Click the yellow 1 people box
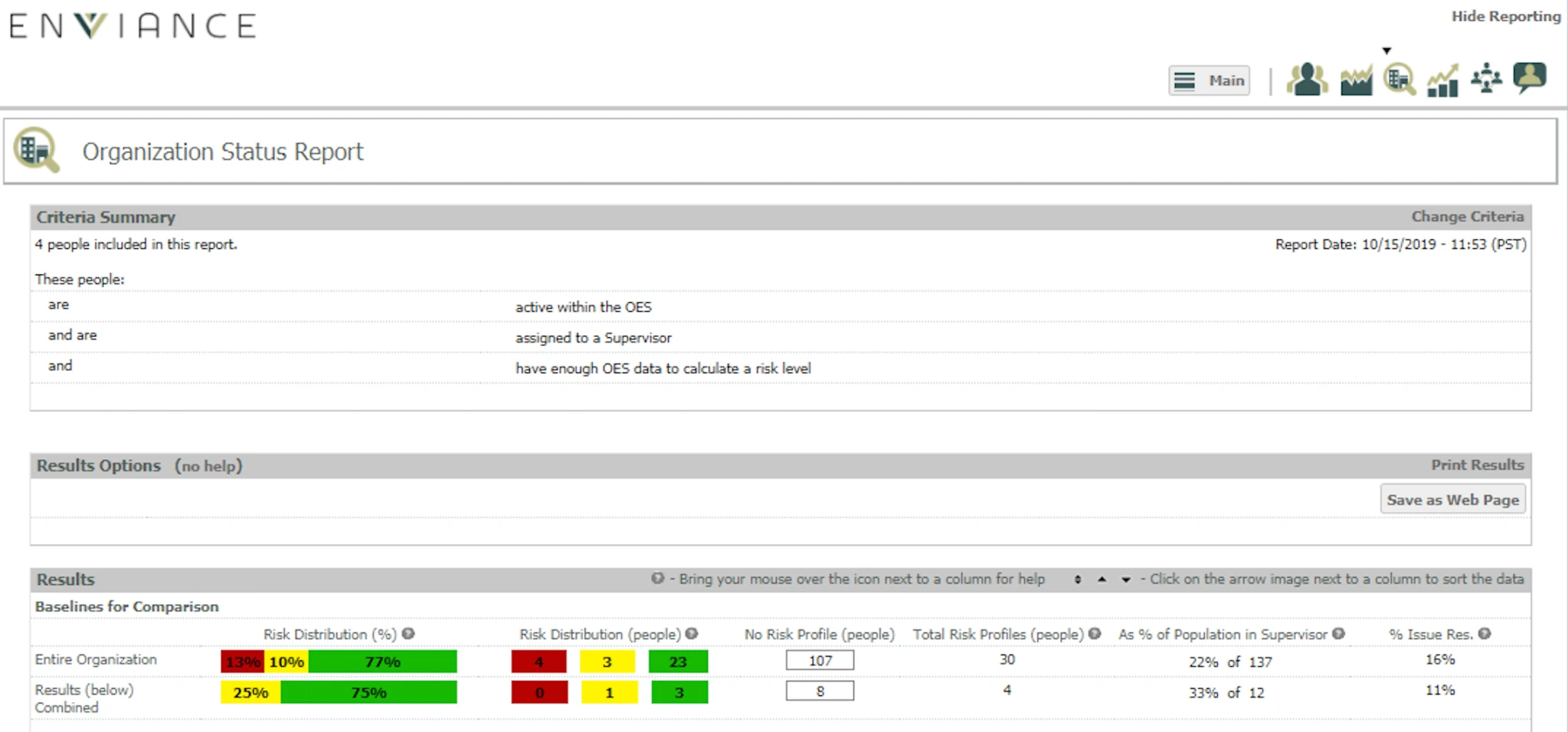1568x732 pixels. coord(609,692)
